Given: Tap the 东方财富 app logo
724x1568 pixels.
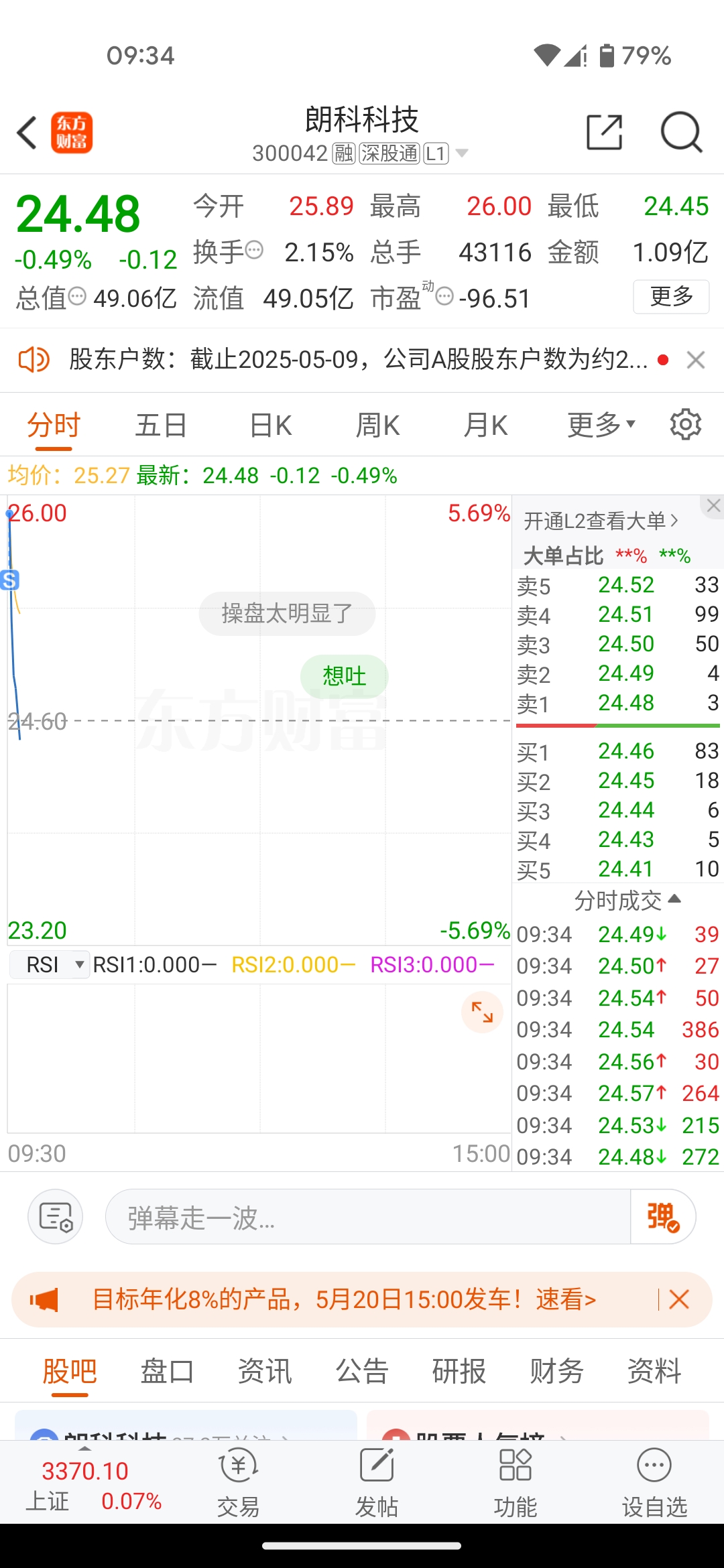Looking at the screenshot, I should coord(72,132).
